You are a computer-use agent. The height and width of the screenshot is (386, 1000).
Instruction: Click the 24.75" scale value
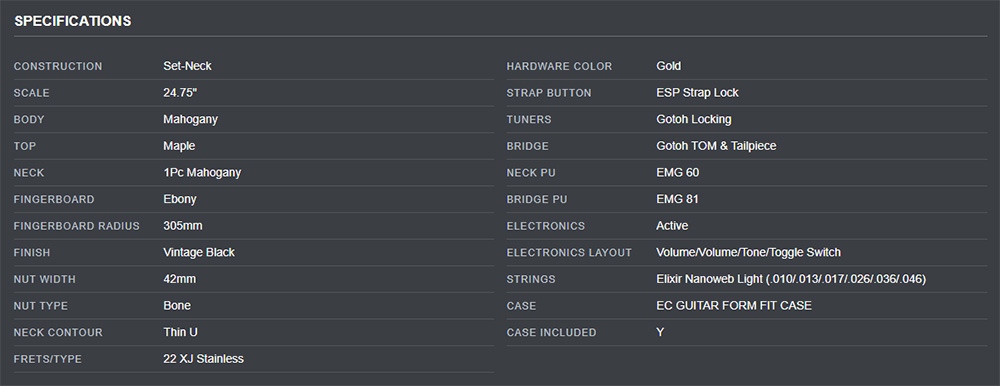coord(180,93)
